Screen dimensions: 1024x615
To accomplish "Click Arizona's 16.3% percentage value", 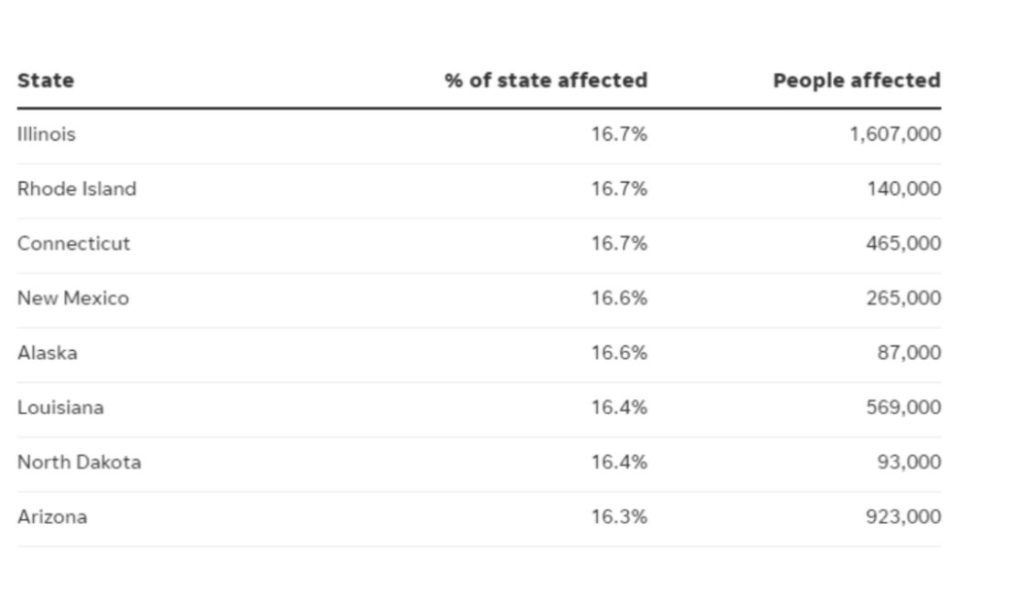I will (619, 517).
